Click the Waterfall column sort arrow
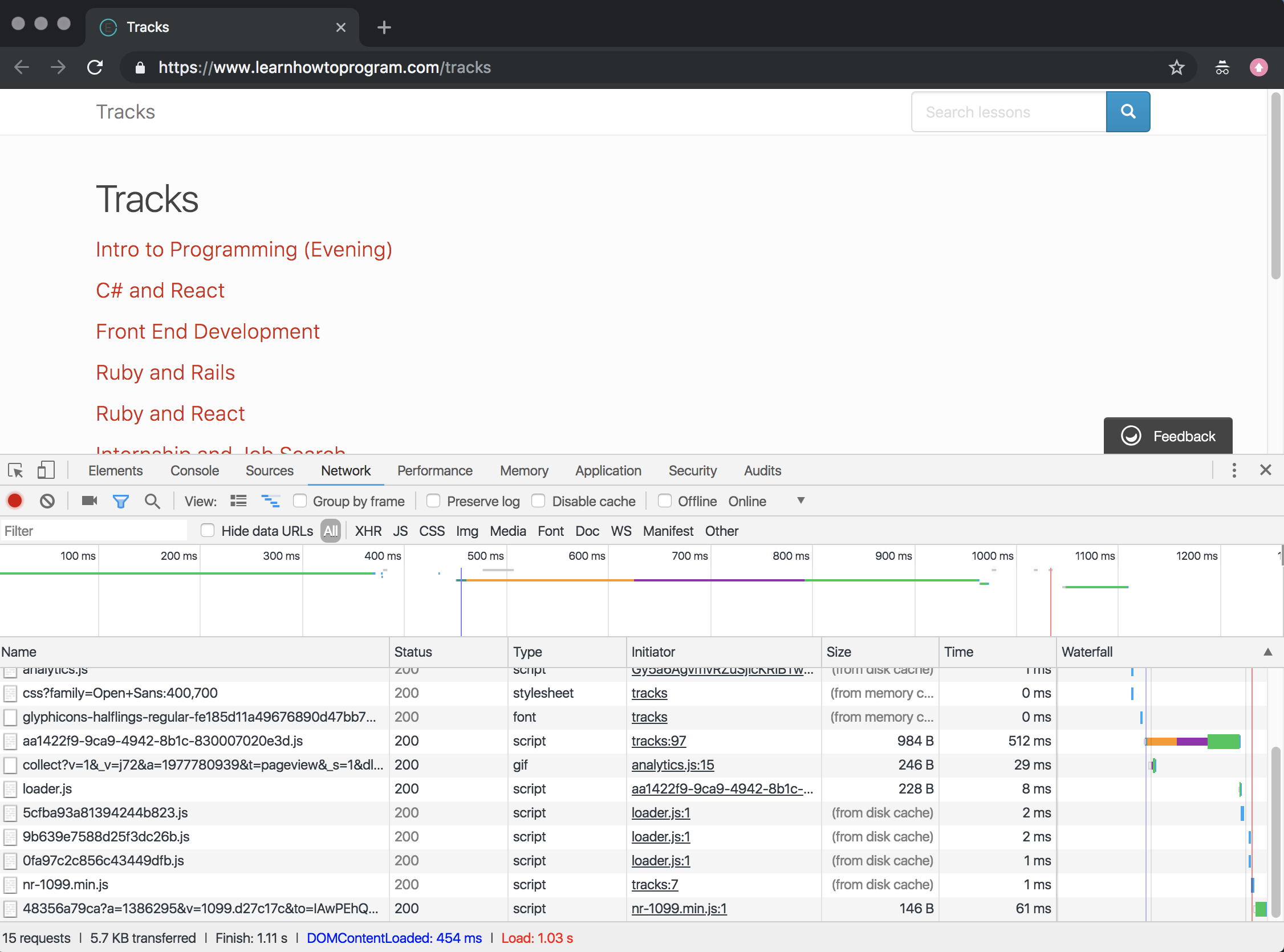Viewport: 1284px width, 952px height. tap(1268, 652)
